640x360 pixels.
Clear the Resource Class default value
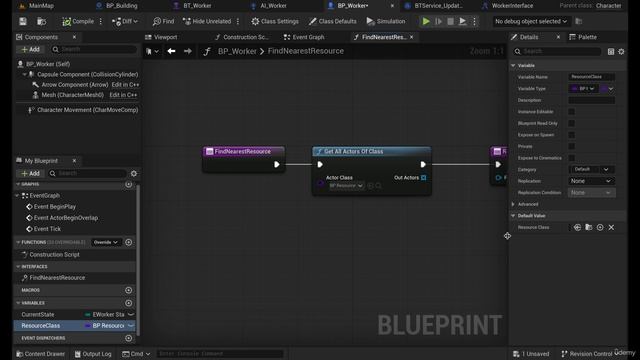pyautogui.click(x=611, y=227)
